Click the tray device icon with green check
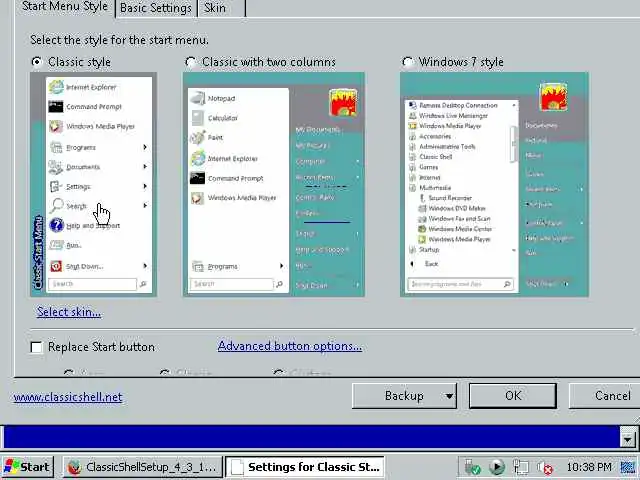The height and width of the screenshot is (480, 640). [x=472, y=467]
